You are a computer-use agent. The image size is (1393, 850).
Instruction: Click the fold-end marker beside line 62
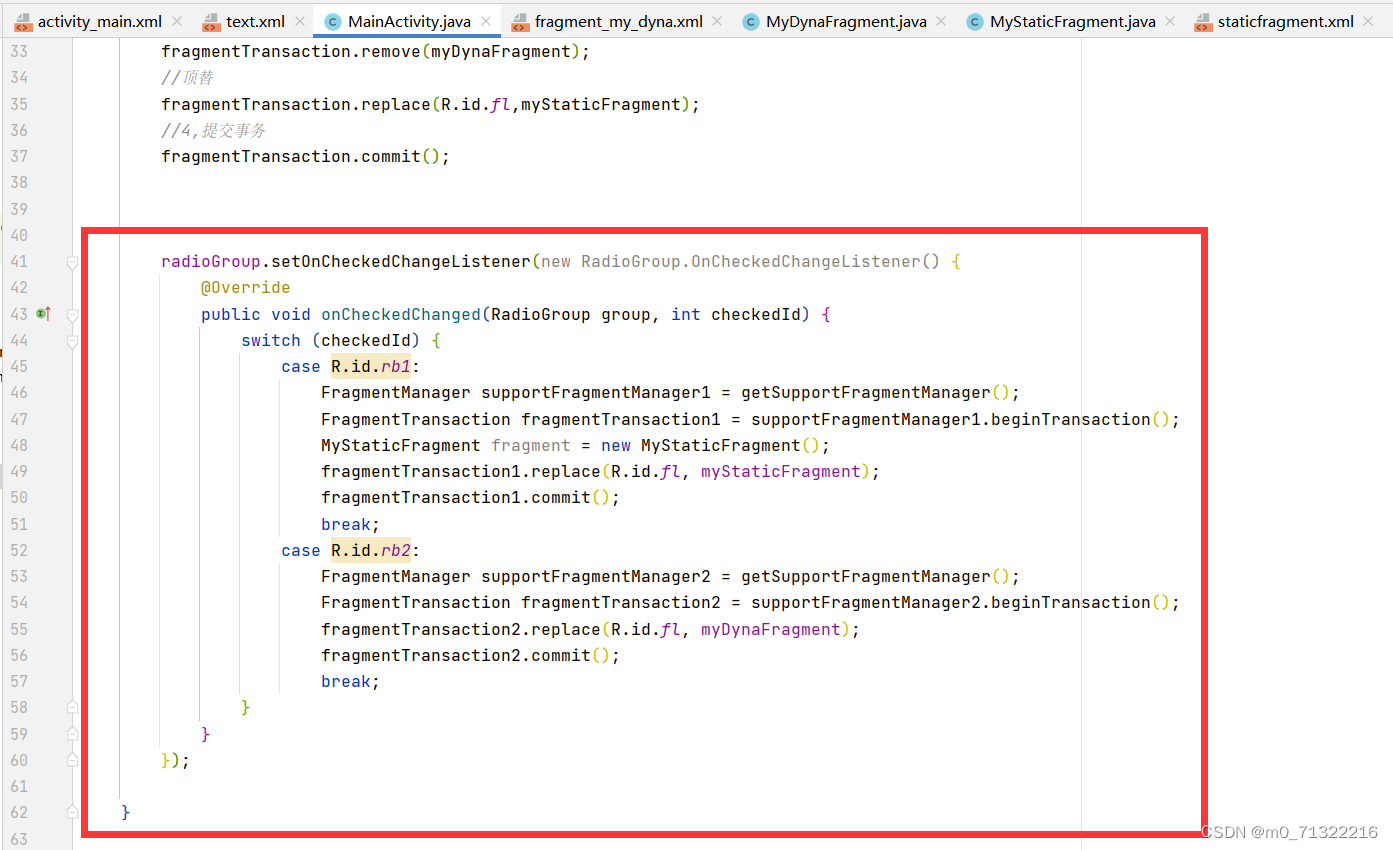[71, 813]
